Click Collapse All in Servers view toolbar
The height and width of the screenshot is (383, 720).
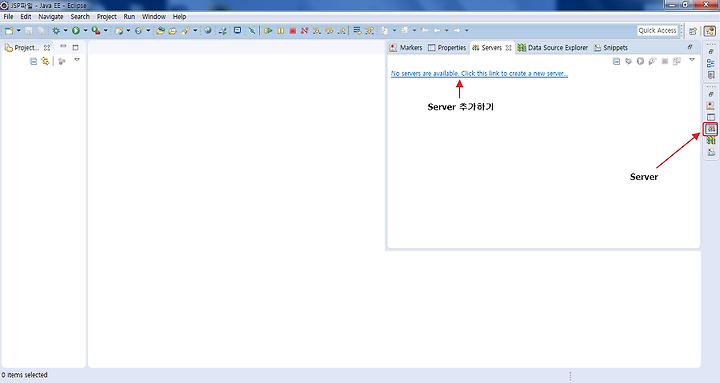click(616, 61)
